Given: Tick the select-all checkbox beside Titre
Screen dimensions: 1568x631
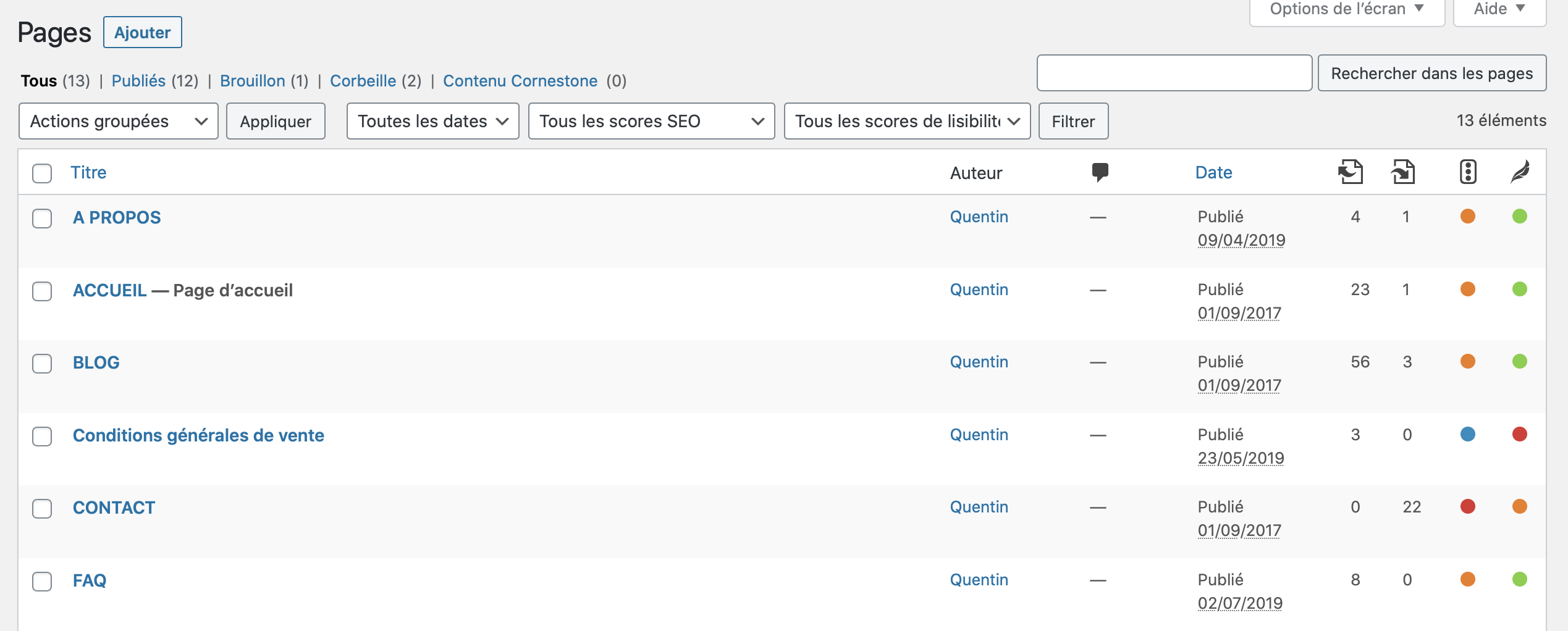Looking at the screenshot, I should click(42, 173).
